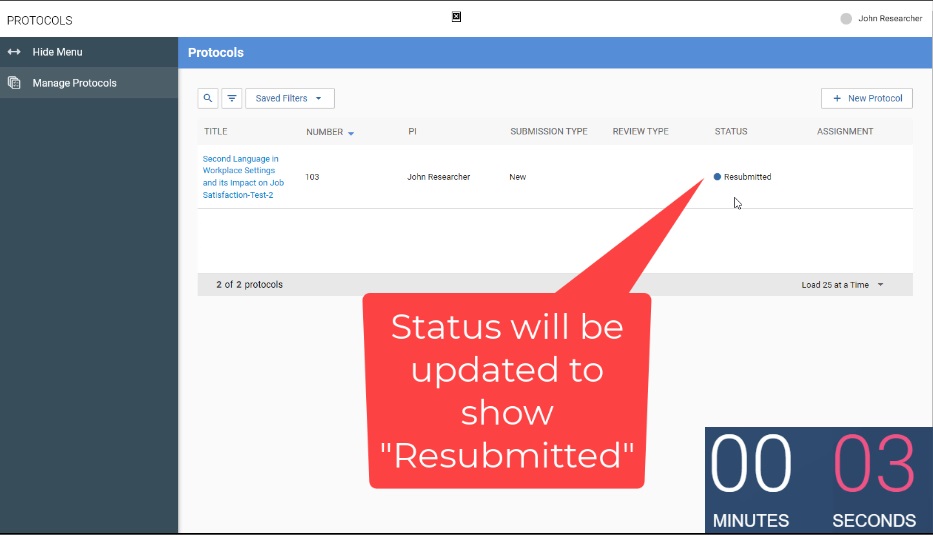Click the blue Resubmitted status dot
The height and width of the screenshot is (535, 933).
pyautogui.click(x=717, y=177)
